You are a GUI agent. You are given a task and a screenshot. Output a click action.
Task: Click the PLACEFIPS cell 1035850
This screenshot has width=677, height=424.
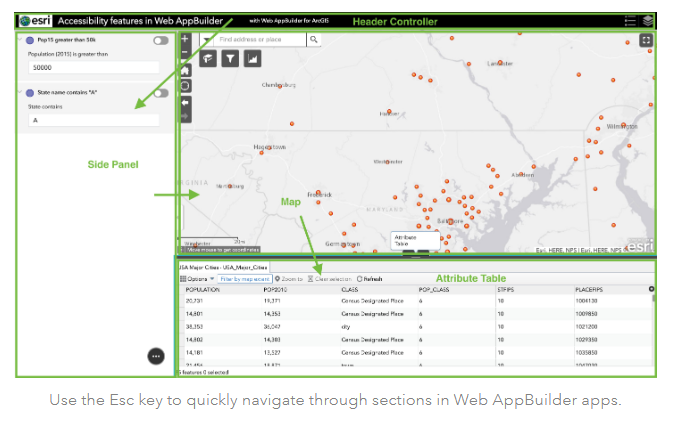[x=586, y=353]
